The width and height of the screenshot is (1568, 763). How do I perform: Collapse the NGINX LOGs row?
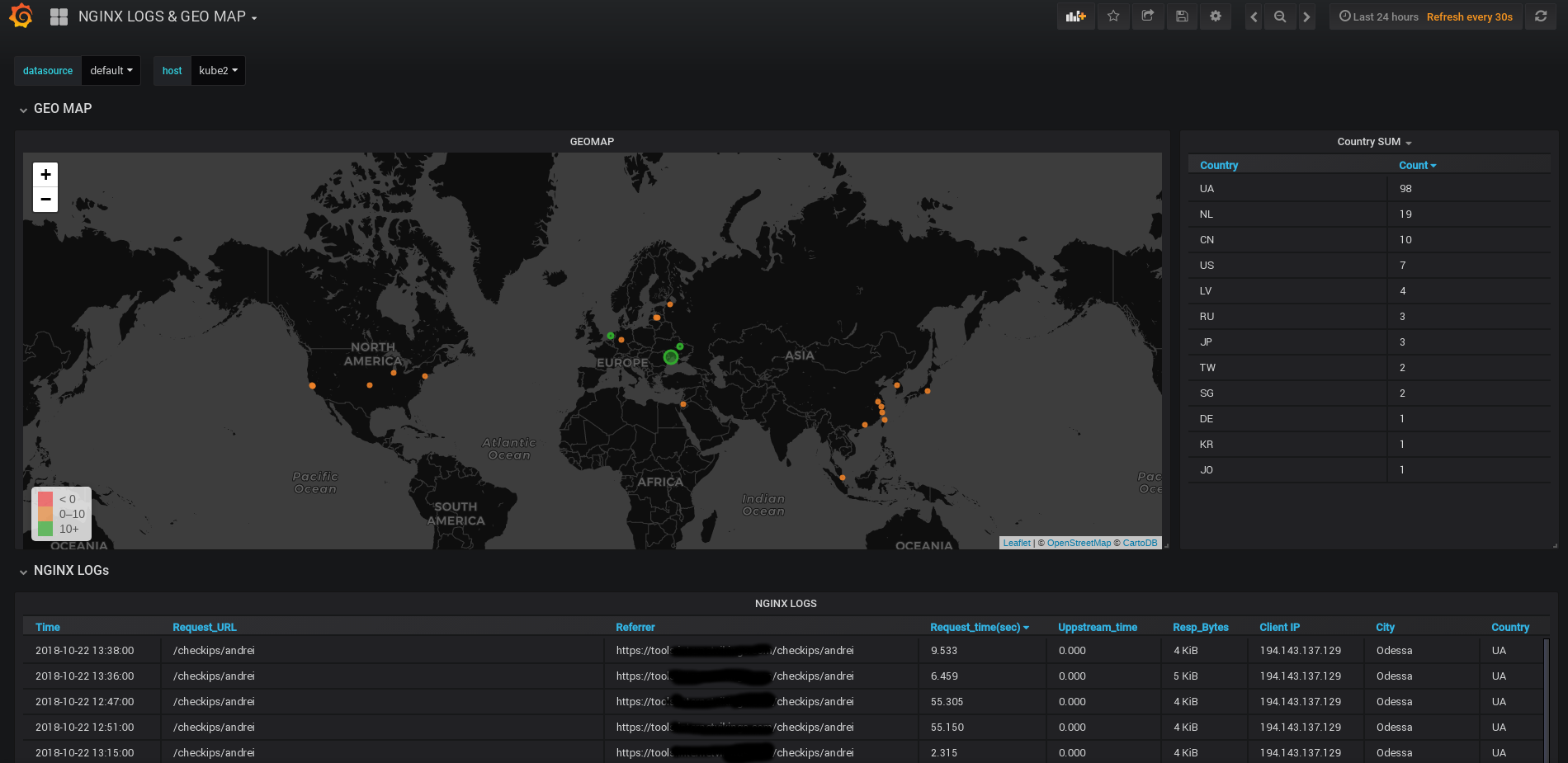pos(64,571)
